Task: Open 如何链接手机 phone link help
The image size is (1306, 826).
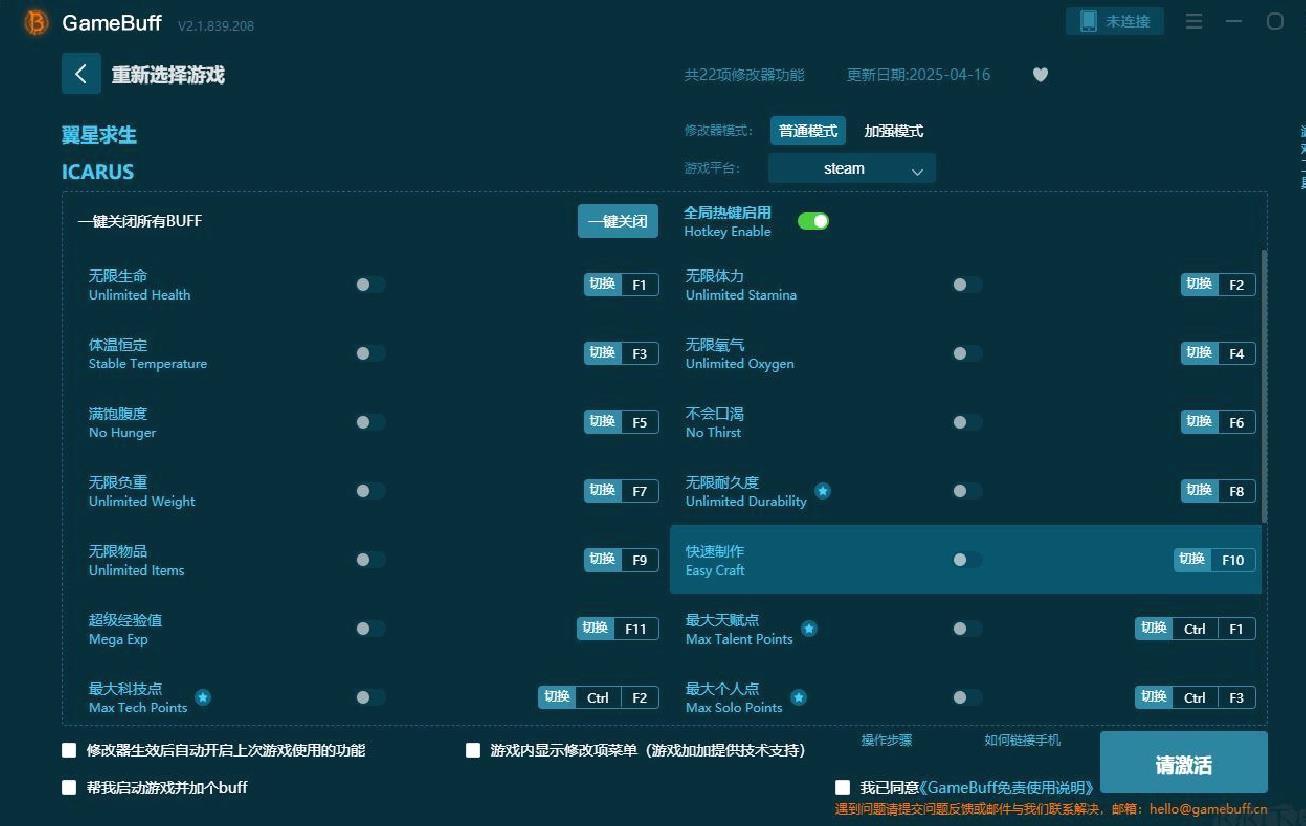Action: pyautogui.click(x=1022, y=741)
